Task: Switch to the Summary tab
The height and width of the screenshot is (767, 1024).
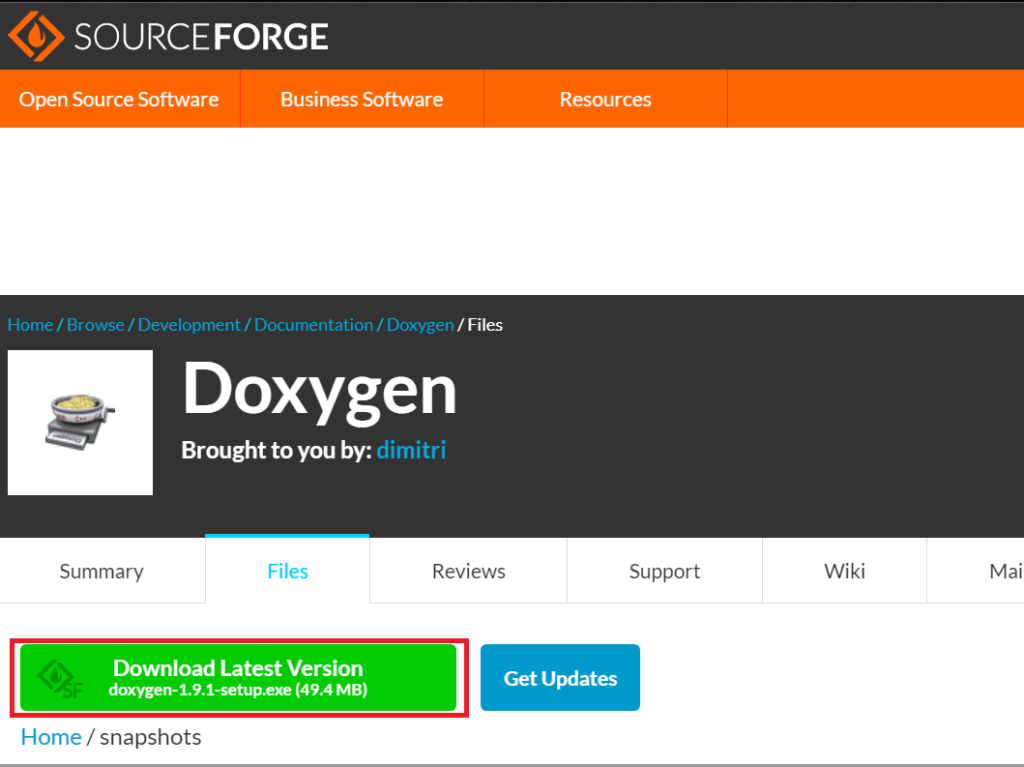Action: 101,571
